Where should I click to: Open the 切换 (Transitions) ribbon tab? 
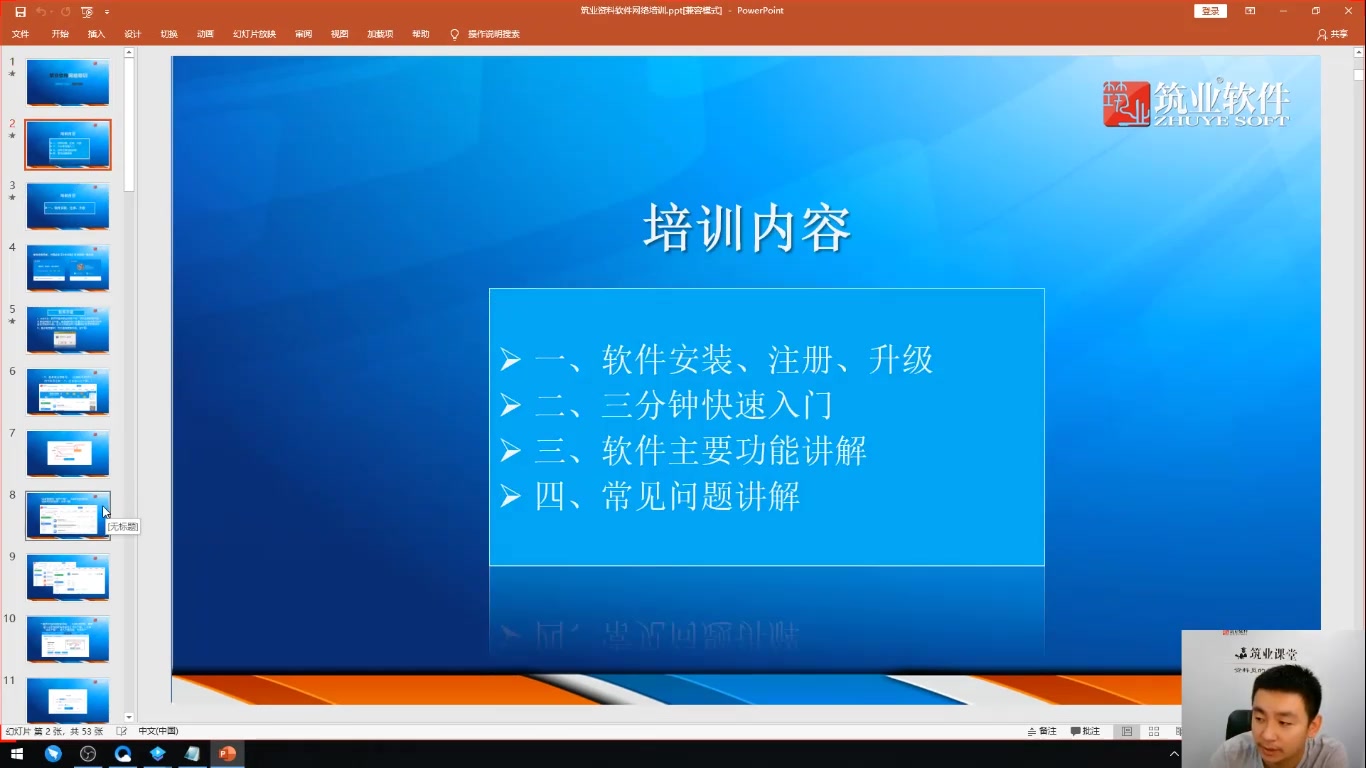(x=169, y=34)
